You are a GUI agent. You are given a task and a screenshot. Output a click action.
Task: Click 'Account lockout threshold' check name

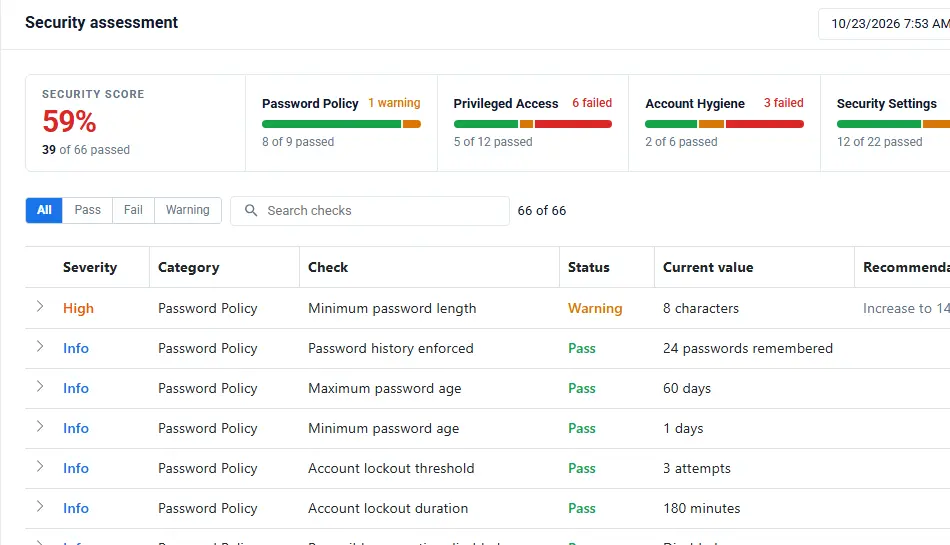point(391,468)
